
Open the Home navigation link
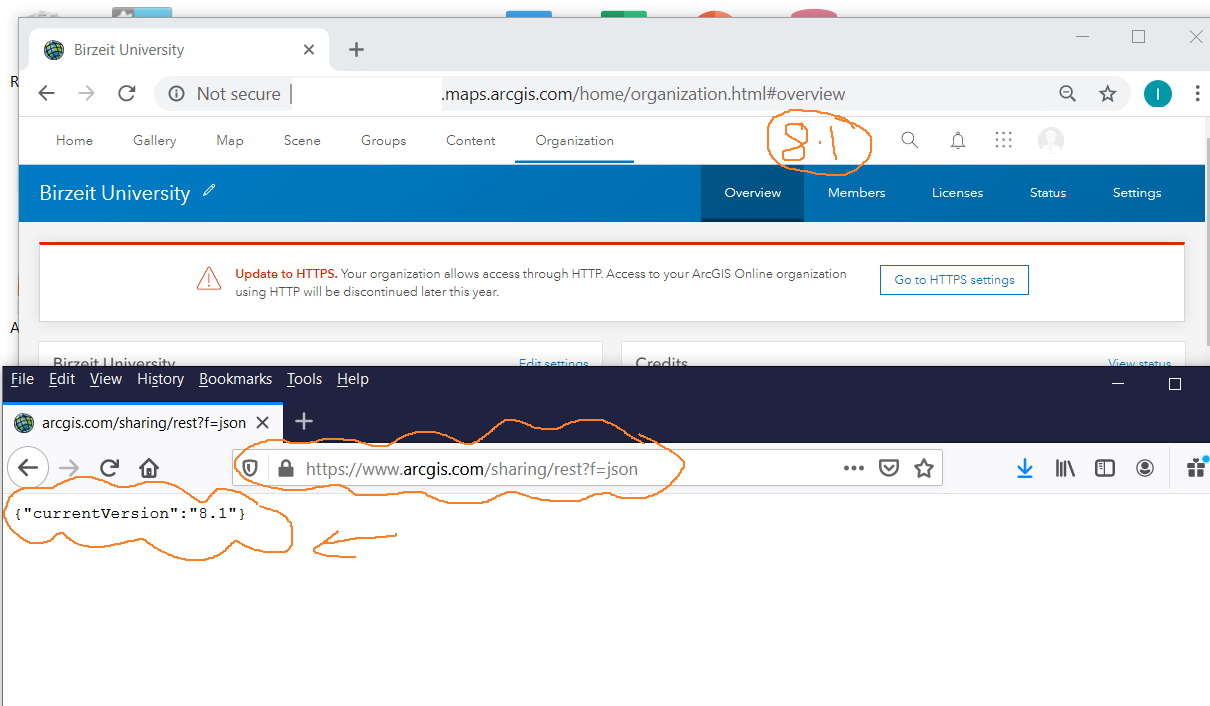(74, 140)
